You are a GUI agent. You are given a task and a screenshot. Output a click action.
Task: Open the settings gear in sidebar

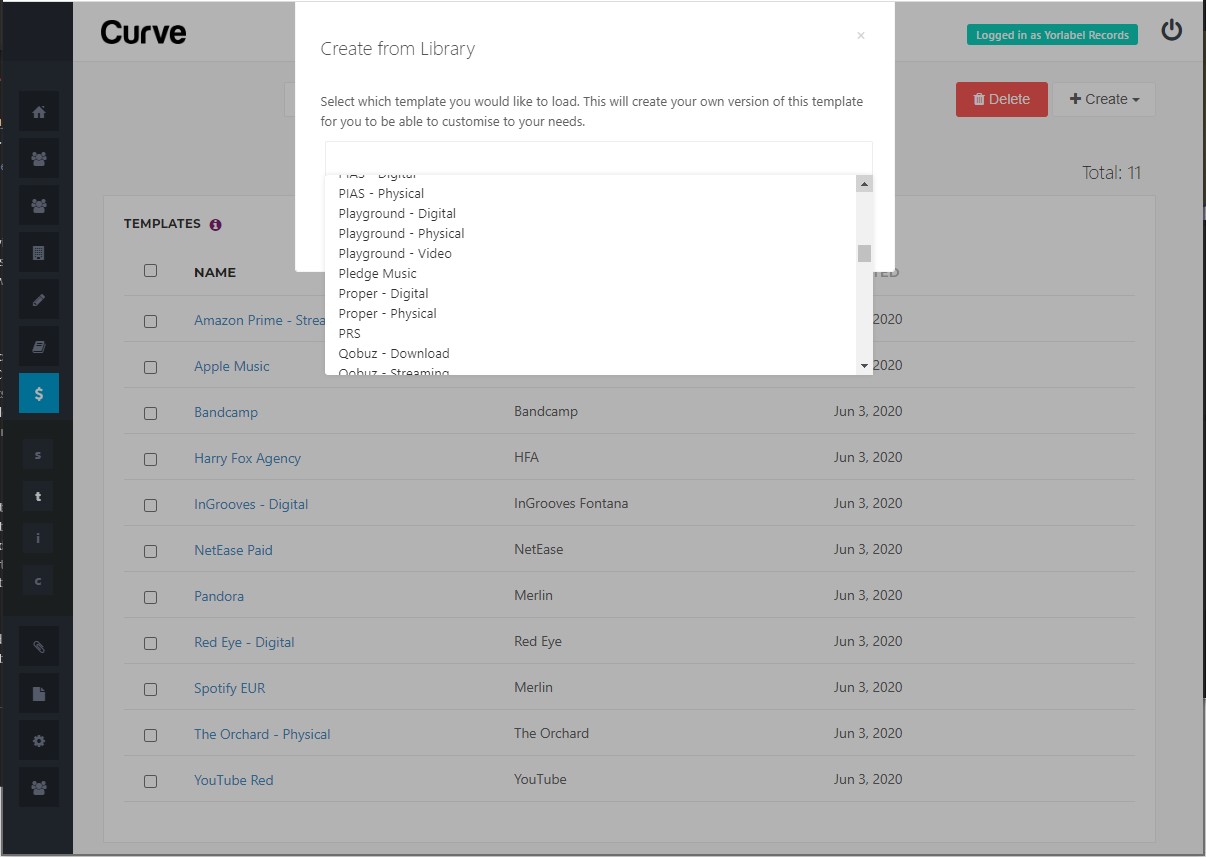click(39, 741)
